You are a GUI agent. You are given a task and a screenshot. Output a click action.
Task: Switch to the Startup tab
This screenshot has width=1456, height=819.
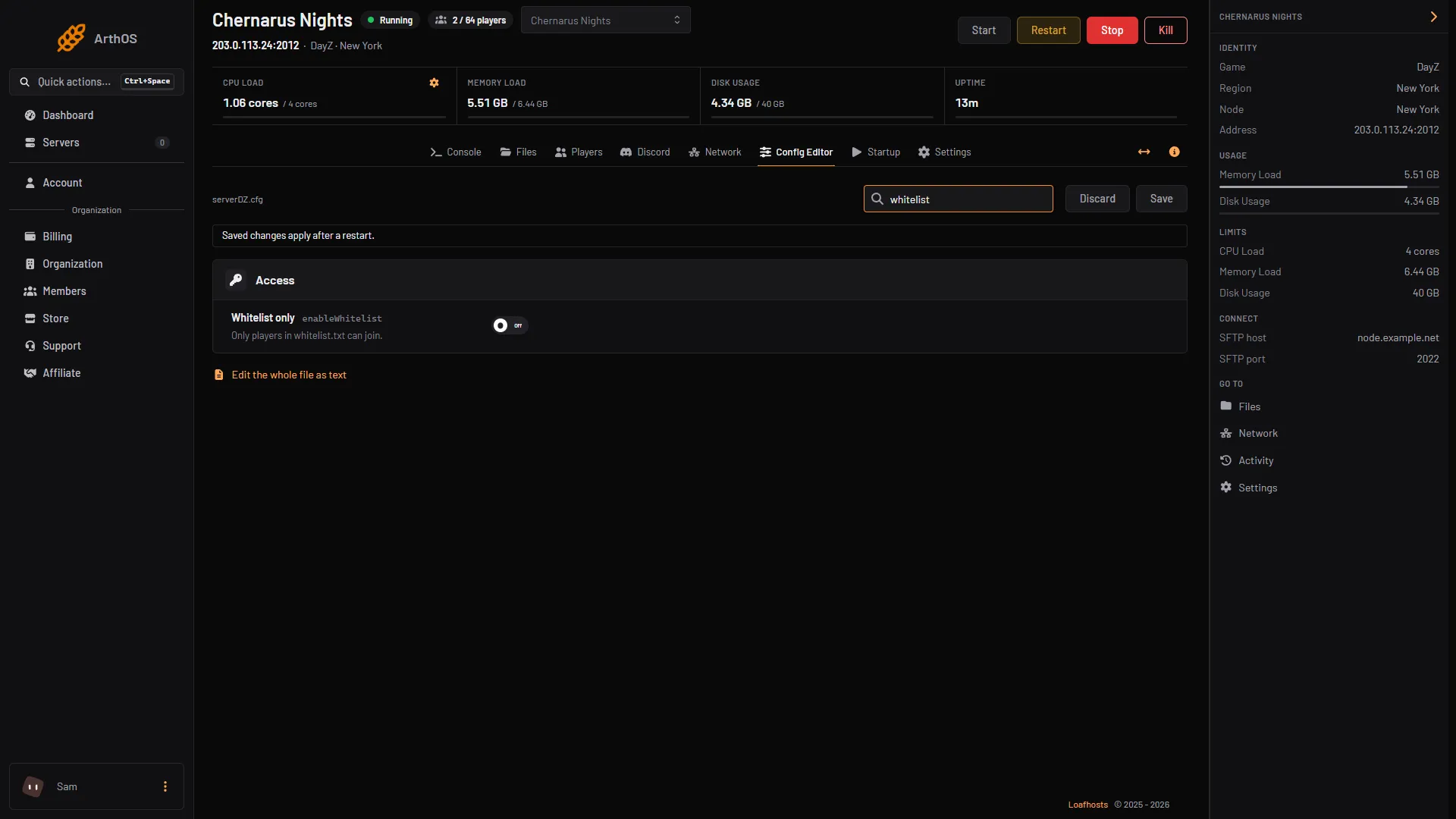click(876, 152)
